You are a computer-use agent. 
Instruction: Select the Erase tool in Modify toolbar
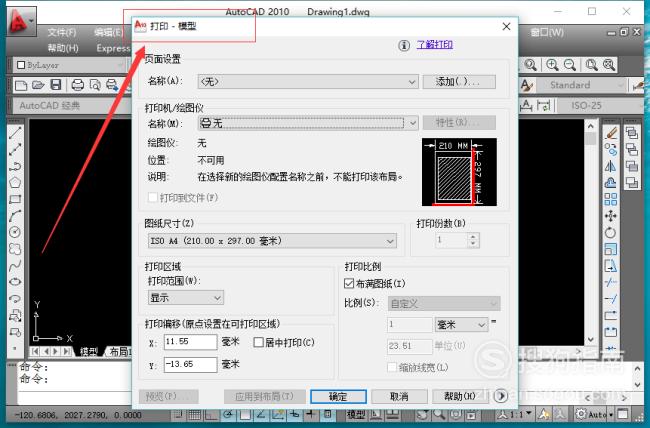(x=611, y=133)
